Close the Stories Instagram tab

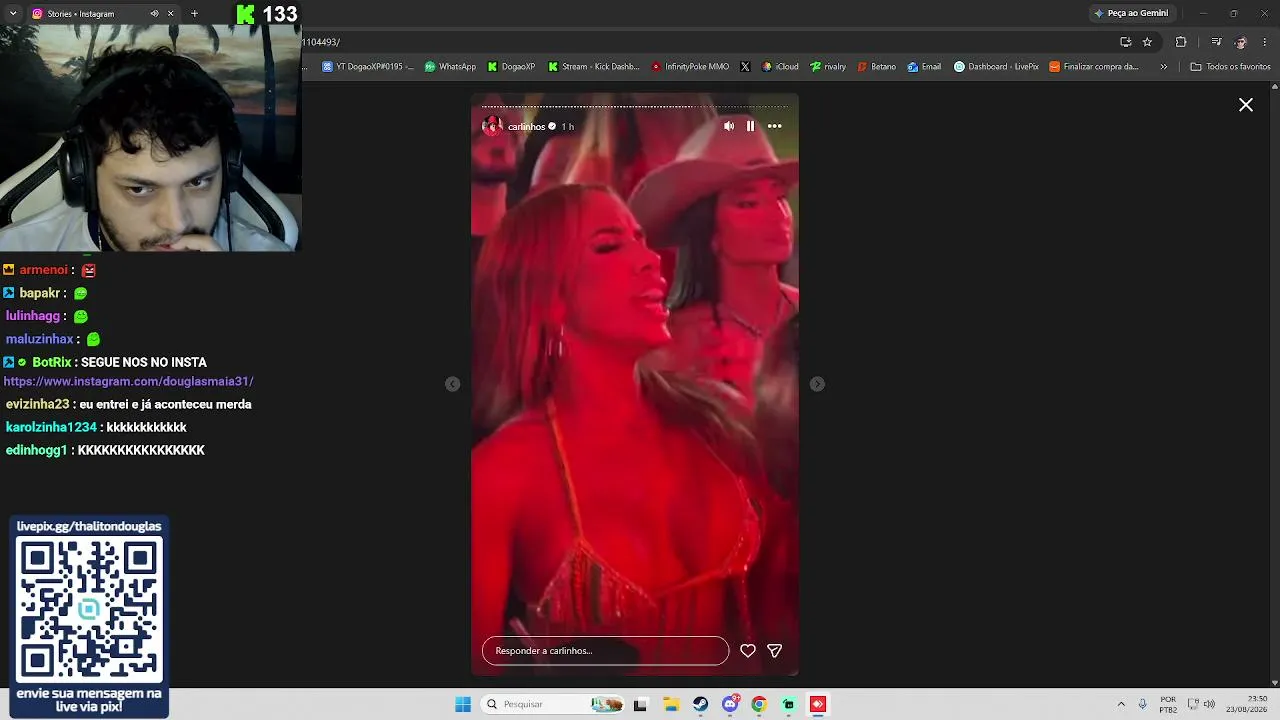[170, 14]
